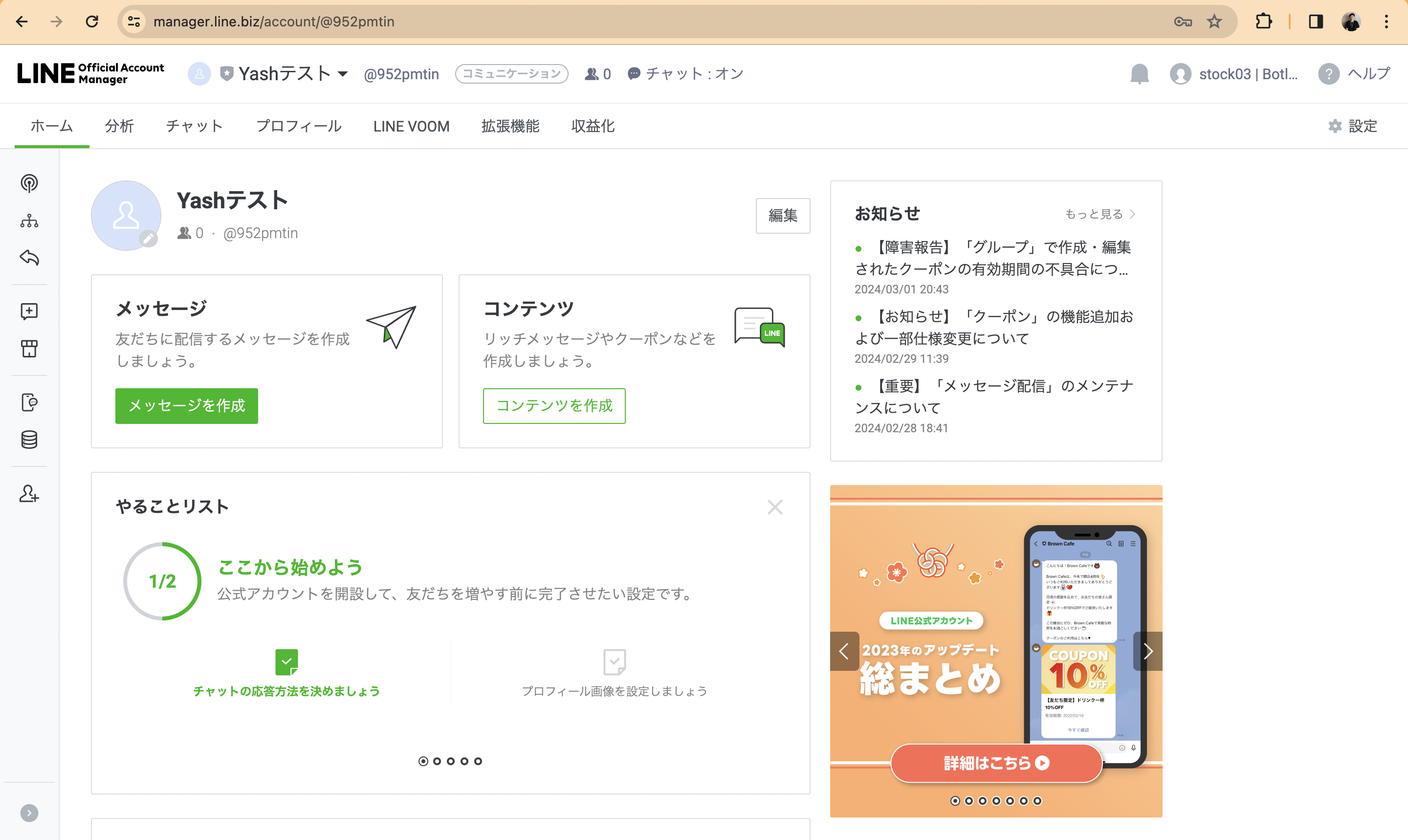Select the second to-do list pagination dot
1408x840 pixels.
pyautogui.click(x=437, y=761)
